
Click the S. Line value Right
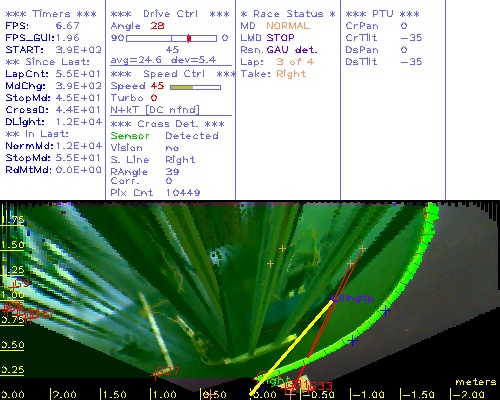point(180,160)
